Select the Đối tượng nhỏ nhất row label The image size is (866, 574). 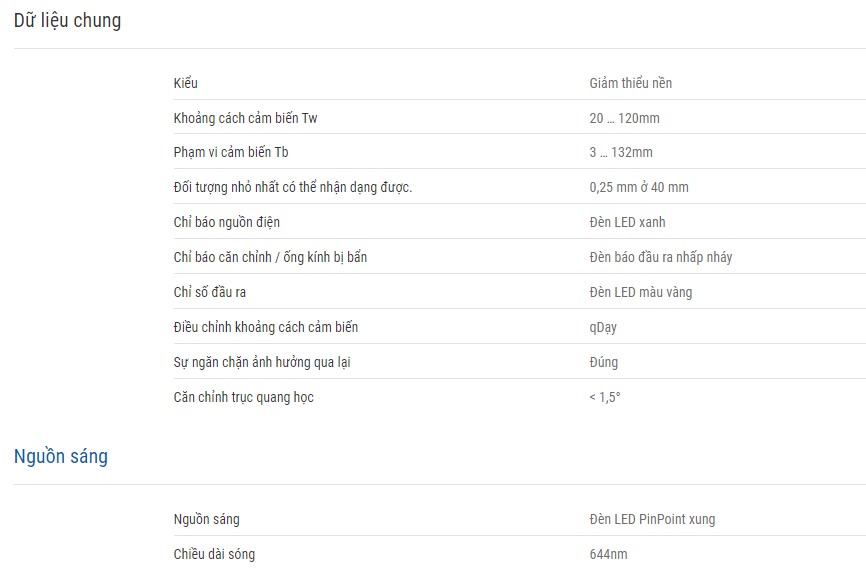pos(293,187)
